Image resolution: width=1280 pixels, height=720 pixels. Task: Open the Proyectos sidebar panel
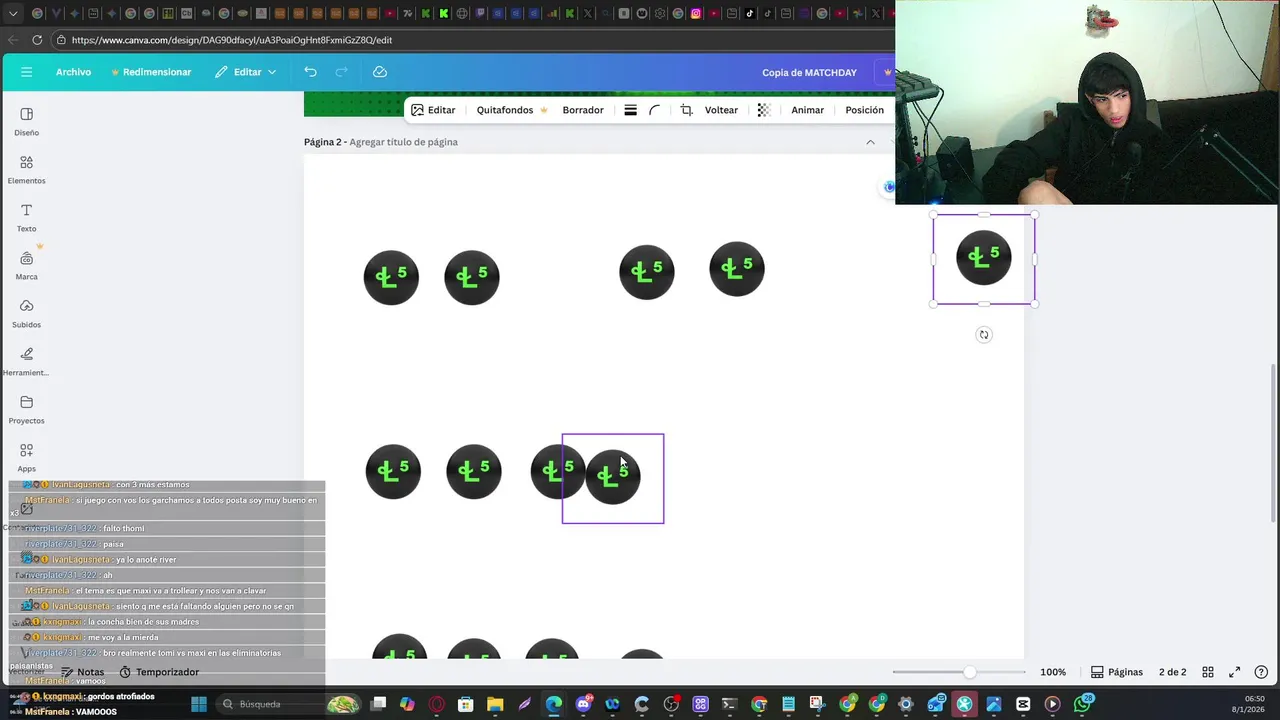[26, 409]
